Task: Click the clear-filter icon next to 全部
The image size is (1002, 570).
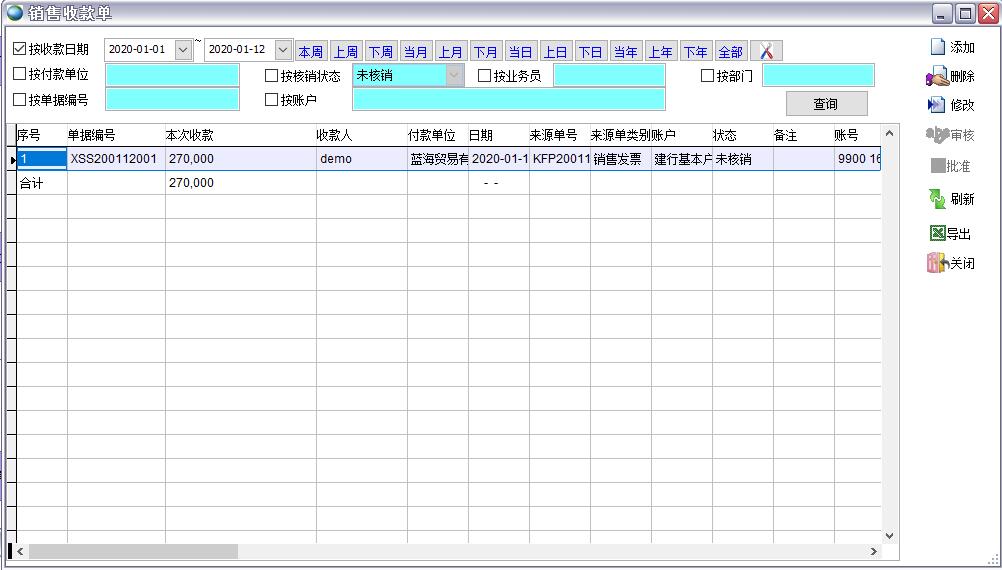Action: (x=766, y=52)
